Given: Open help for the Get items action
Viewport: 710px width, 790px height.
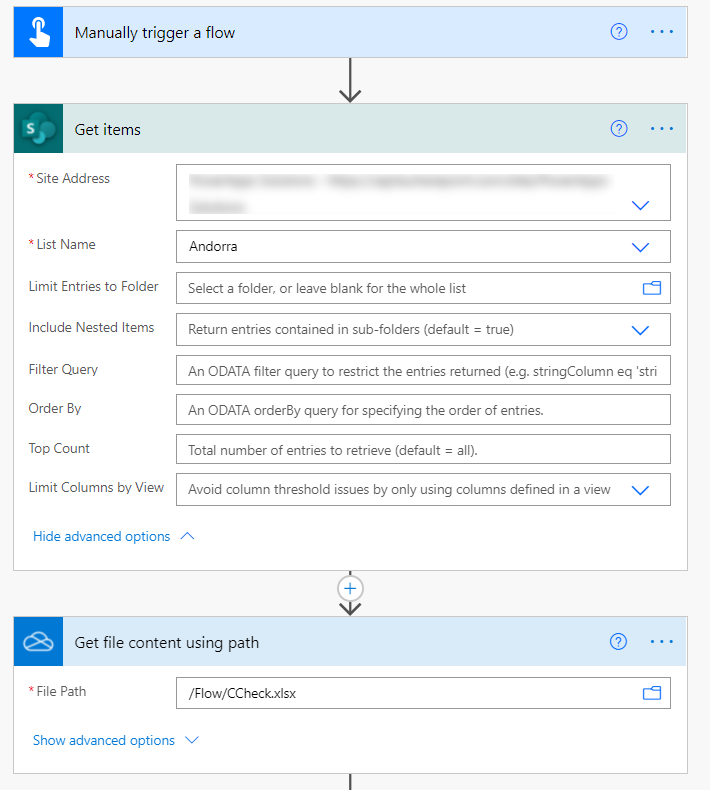Looking at the screenshot, I should coord(619,128).
